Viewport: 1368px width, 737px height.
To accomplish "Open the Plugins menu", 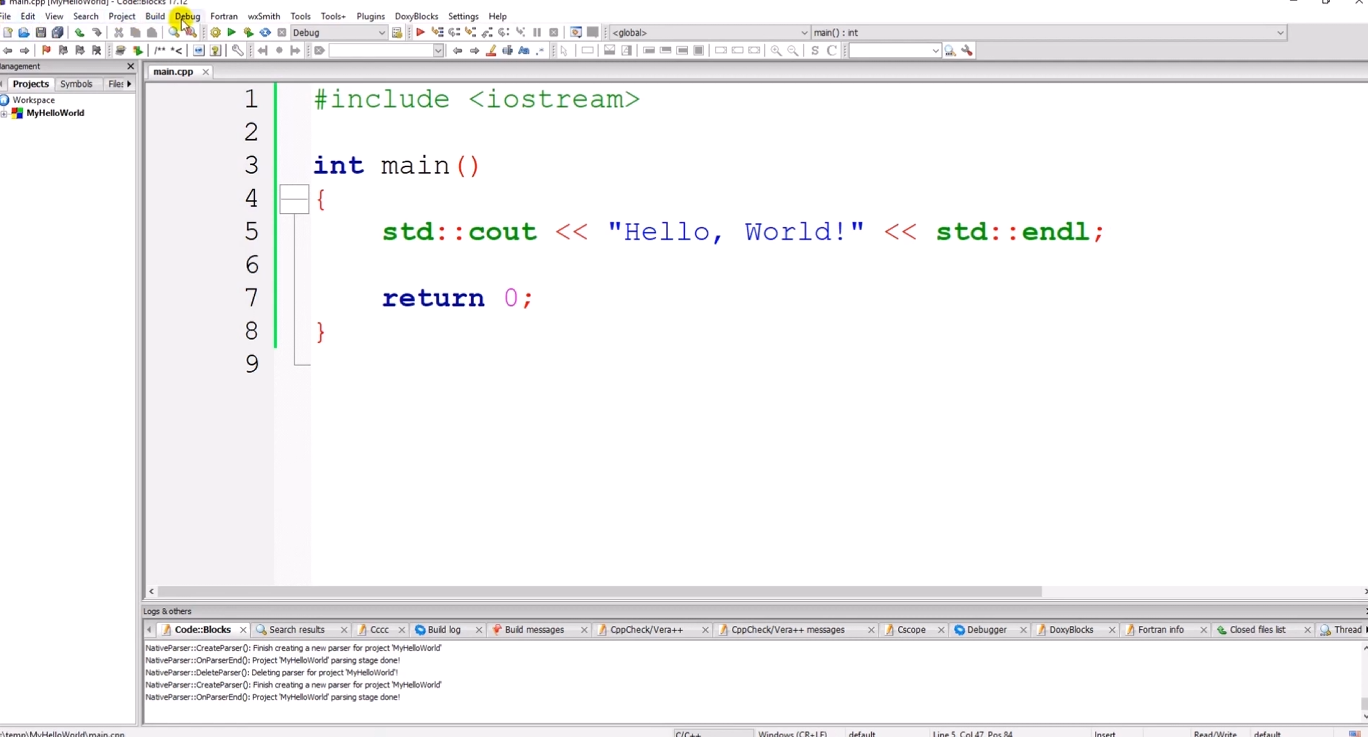I will point(370,16).
